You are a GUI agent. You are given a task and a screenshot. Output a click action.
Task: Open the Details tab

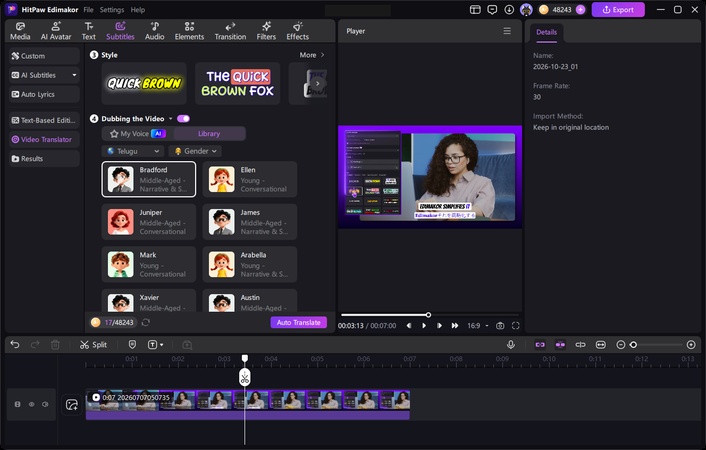pyautogui.click(x=546, y=32)
